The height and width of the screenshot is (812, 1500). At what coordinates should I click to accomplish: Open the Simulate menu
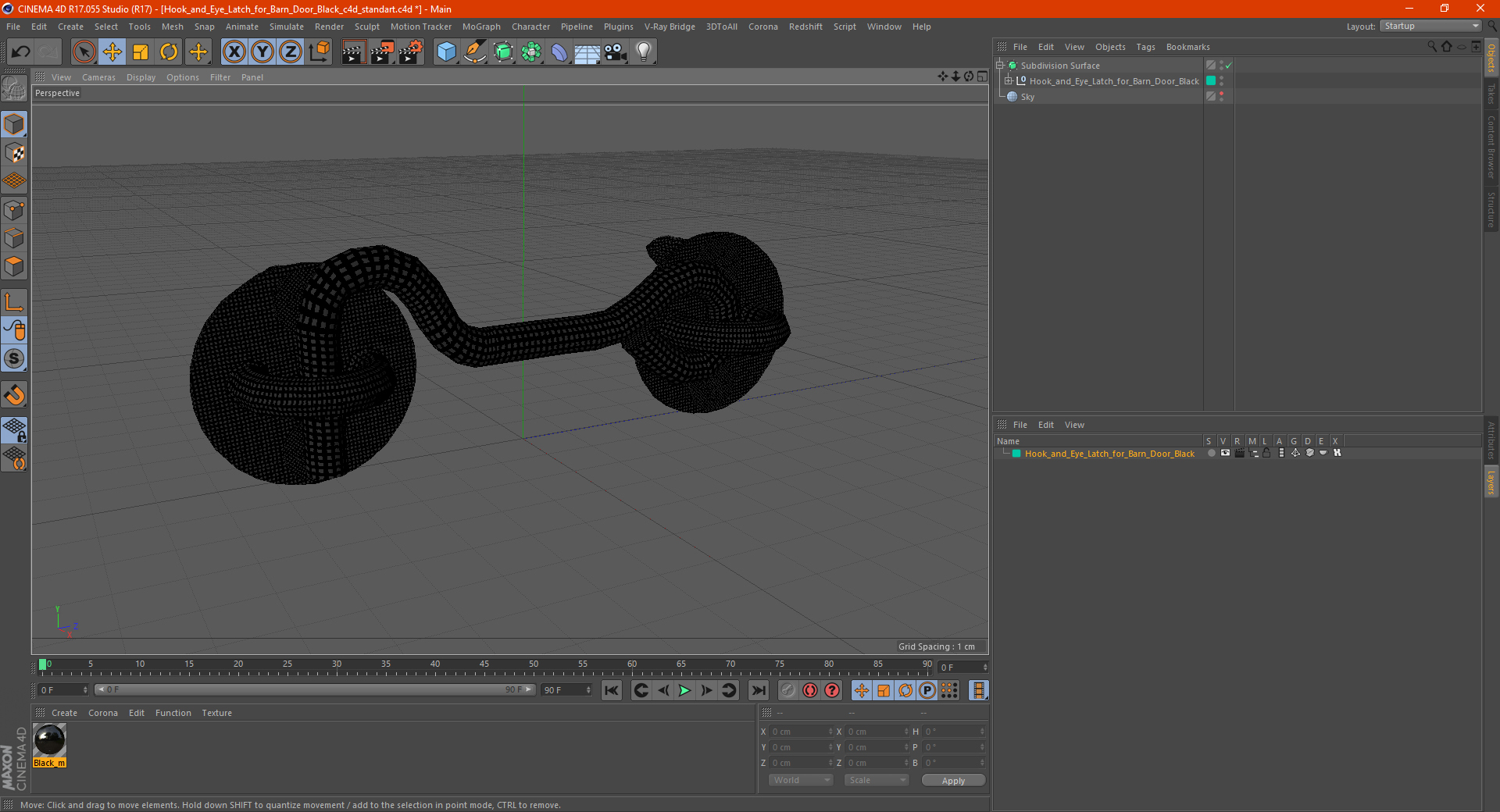pos(287,27)
